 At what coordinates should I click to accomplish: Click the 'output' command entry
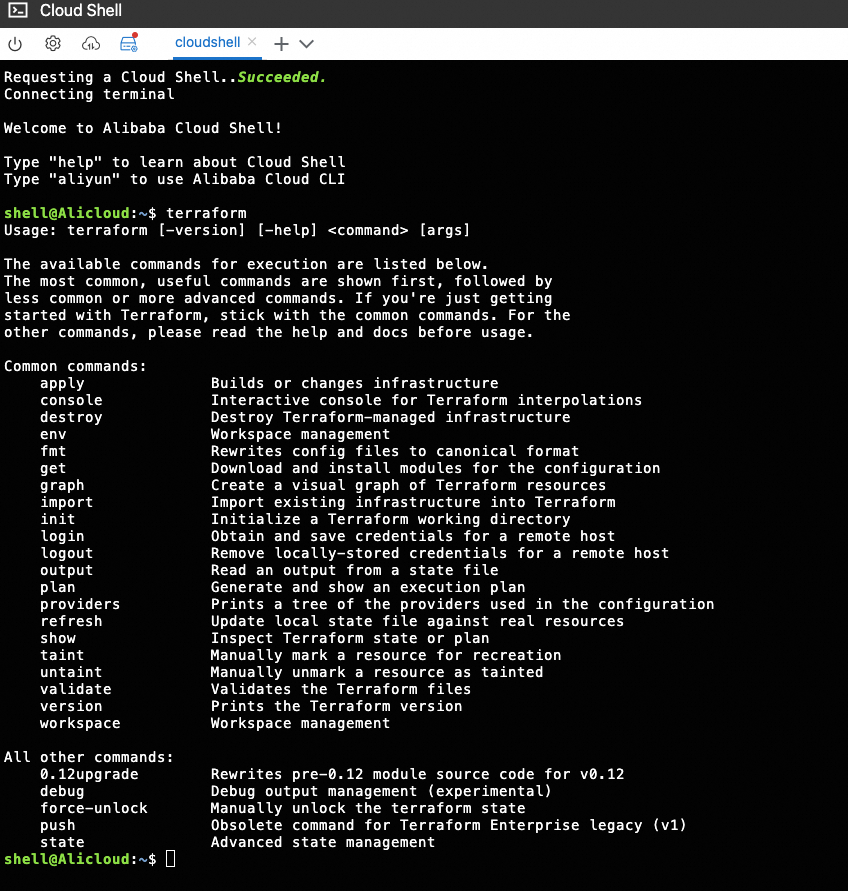point(66,571)
